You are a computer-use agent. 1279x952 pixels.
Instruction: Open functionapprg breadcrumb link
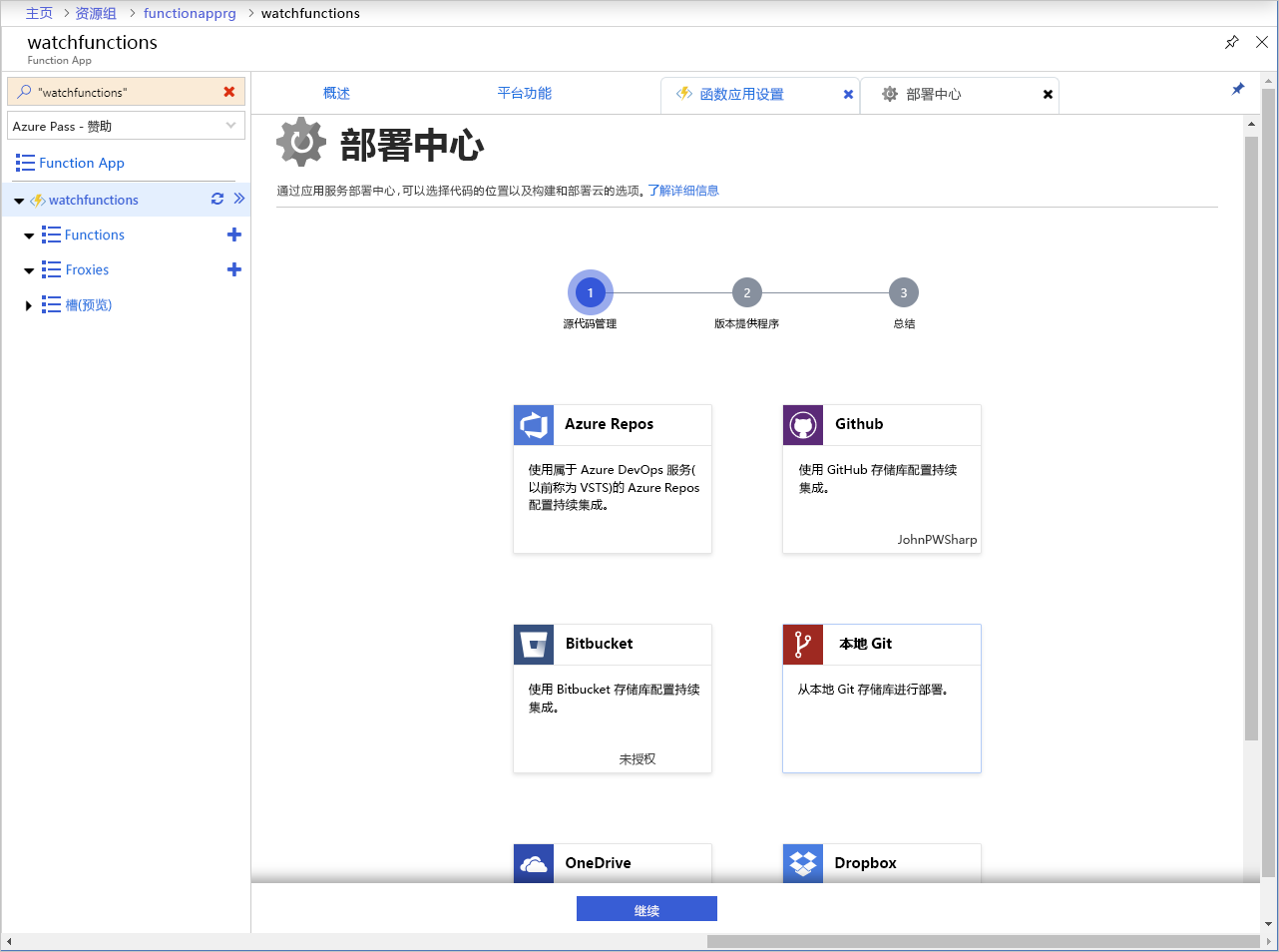click(190, 13)
